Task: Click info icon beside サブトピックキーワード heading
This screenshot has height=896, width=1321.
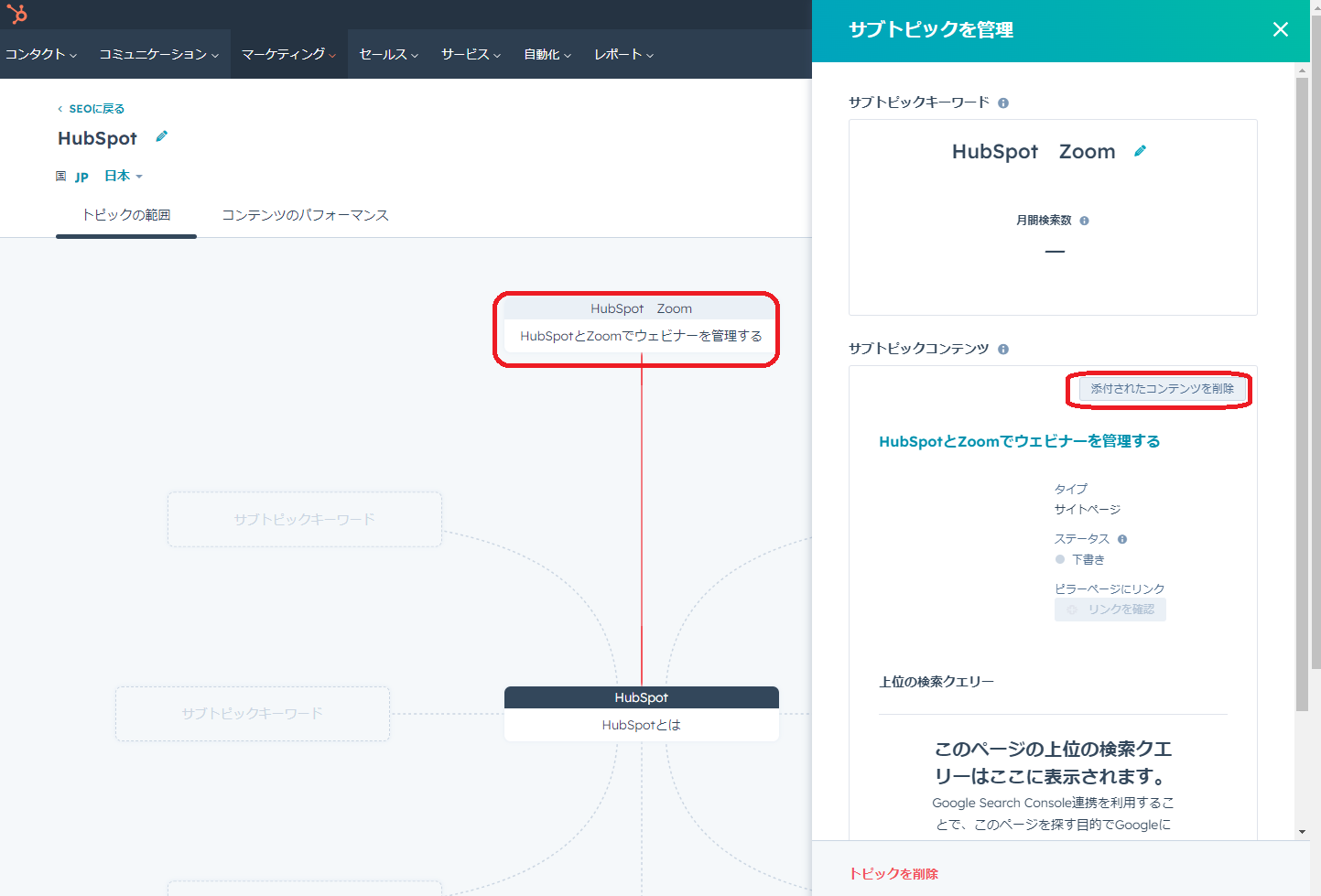Action: pos(1003,103)
